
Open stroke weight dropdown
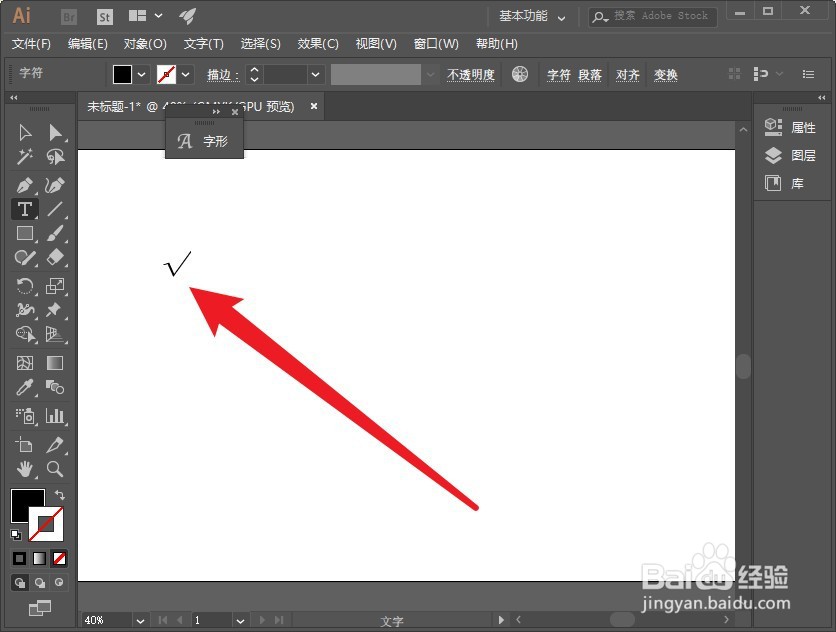316,75
